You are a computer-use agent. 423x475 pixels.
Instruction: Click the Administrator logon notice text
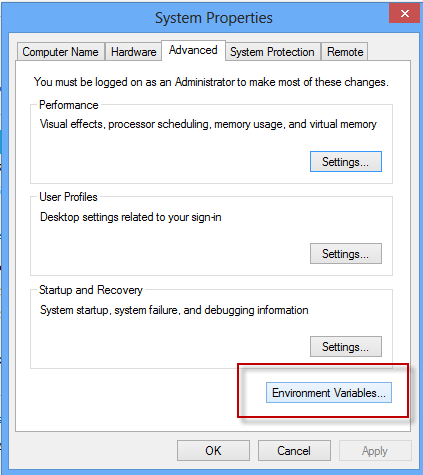[211, 82]
